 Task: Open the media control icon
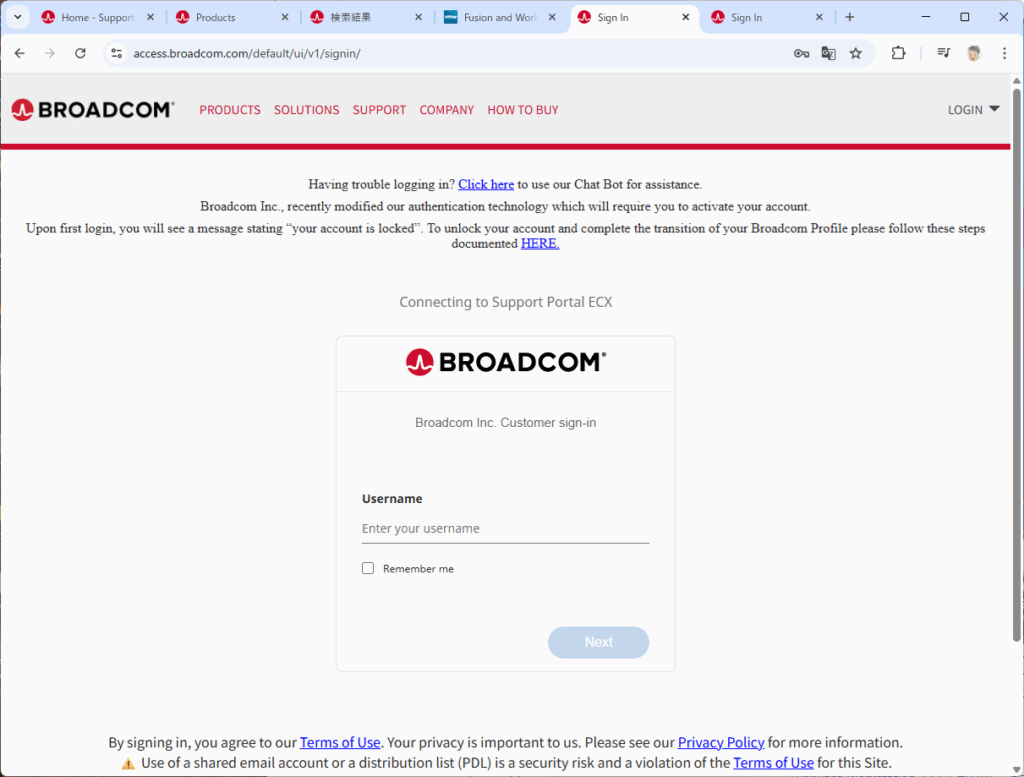coord(944,54)
